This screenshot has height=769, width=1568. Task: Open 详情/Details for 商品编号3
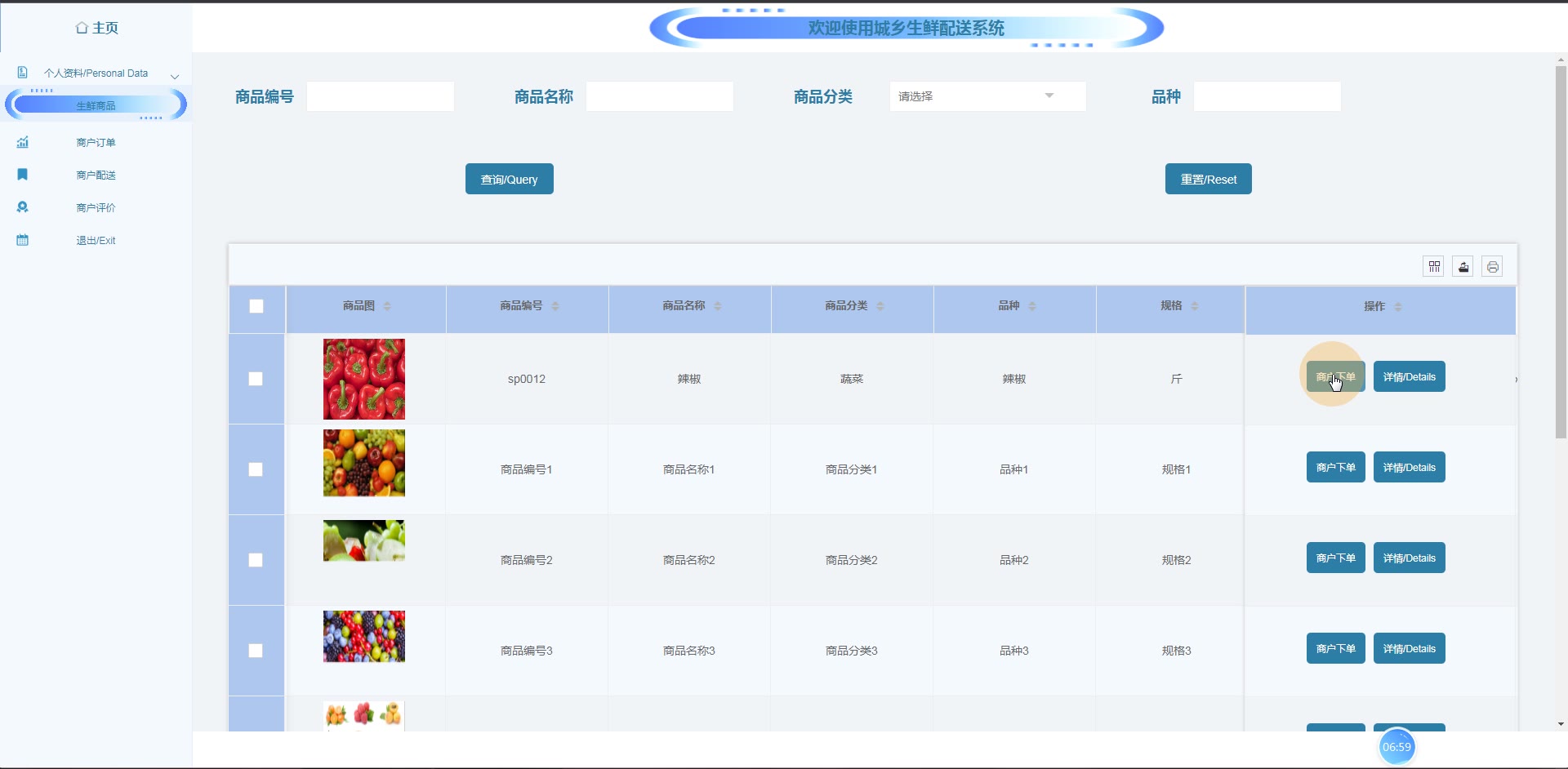(x=1410, y=648)
